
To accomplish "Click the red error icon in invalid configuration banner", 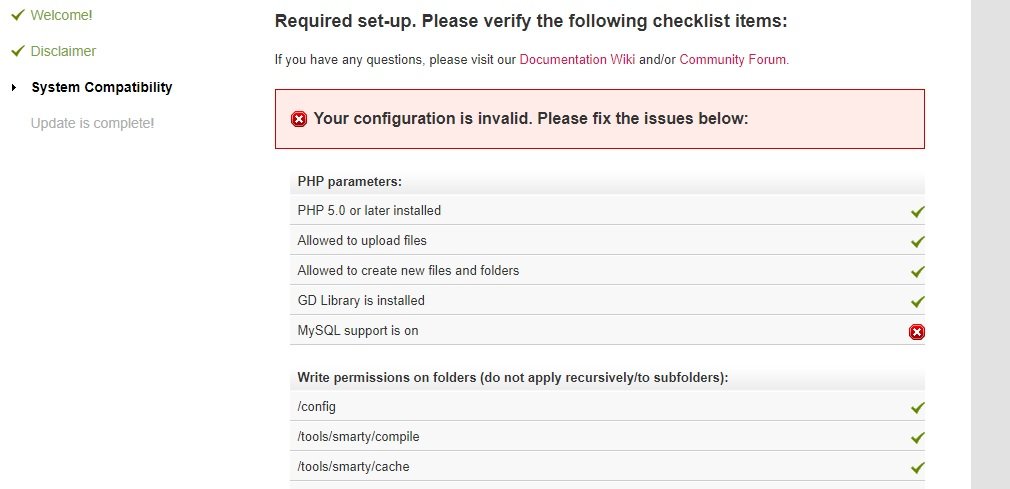I will [x=299, y=119].
